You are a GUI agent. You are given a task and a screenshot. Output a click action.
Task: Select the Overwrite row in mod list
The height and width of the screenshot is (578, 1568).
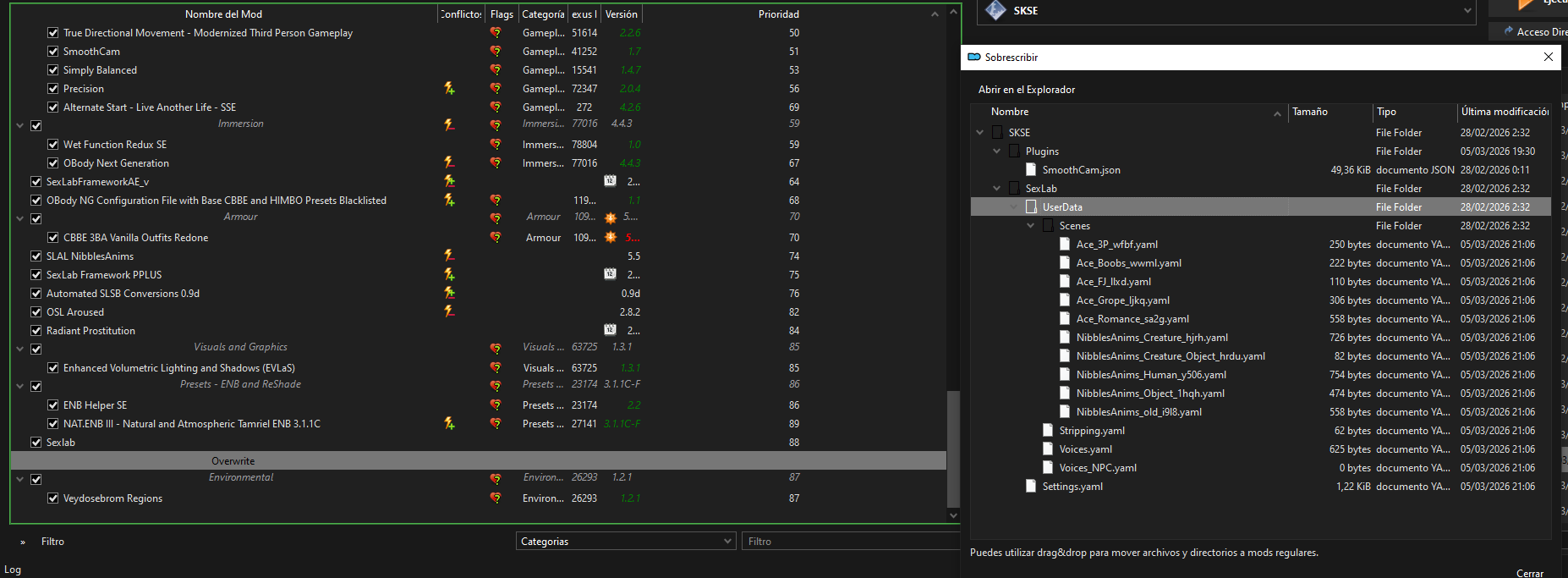tap(479, 461)
